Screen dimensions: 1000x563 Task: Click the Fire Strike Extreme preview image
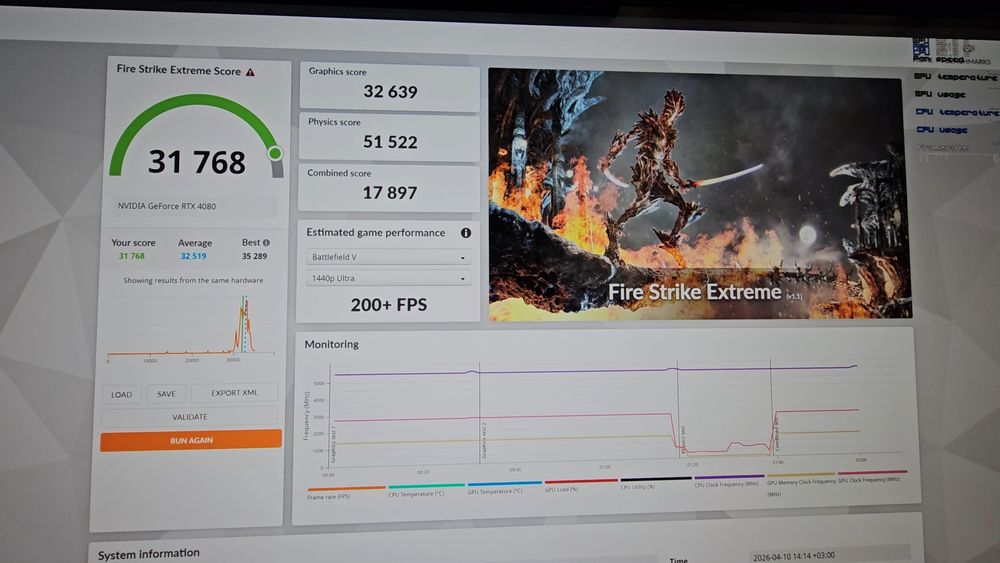[700, 194]
